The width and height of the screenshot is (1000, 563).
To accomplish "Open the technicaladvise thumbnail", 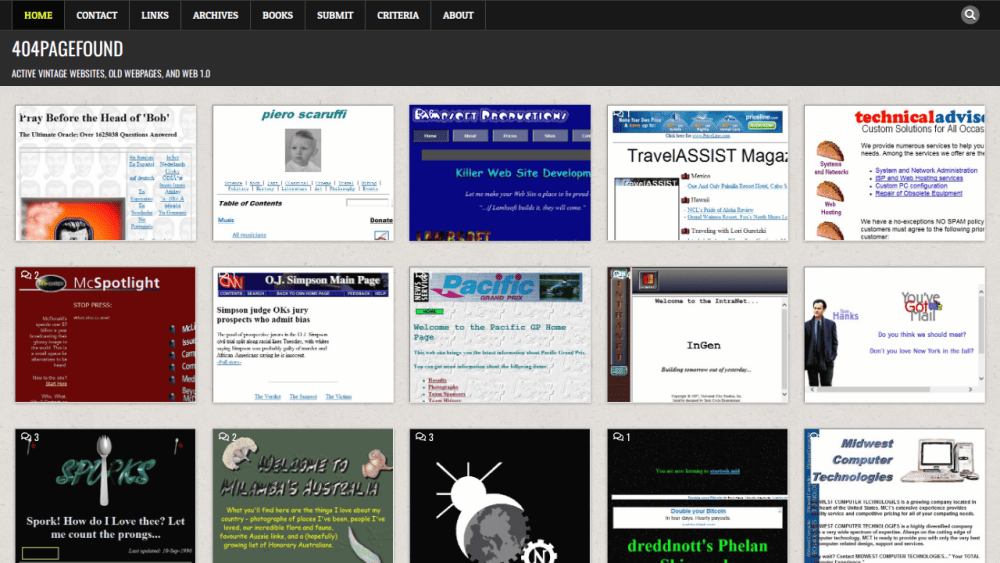I will [895, 173].
